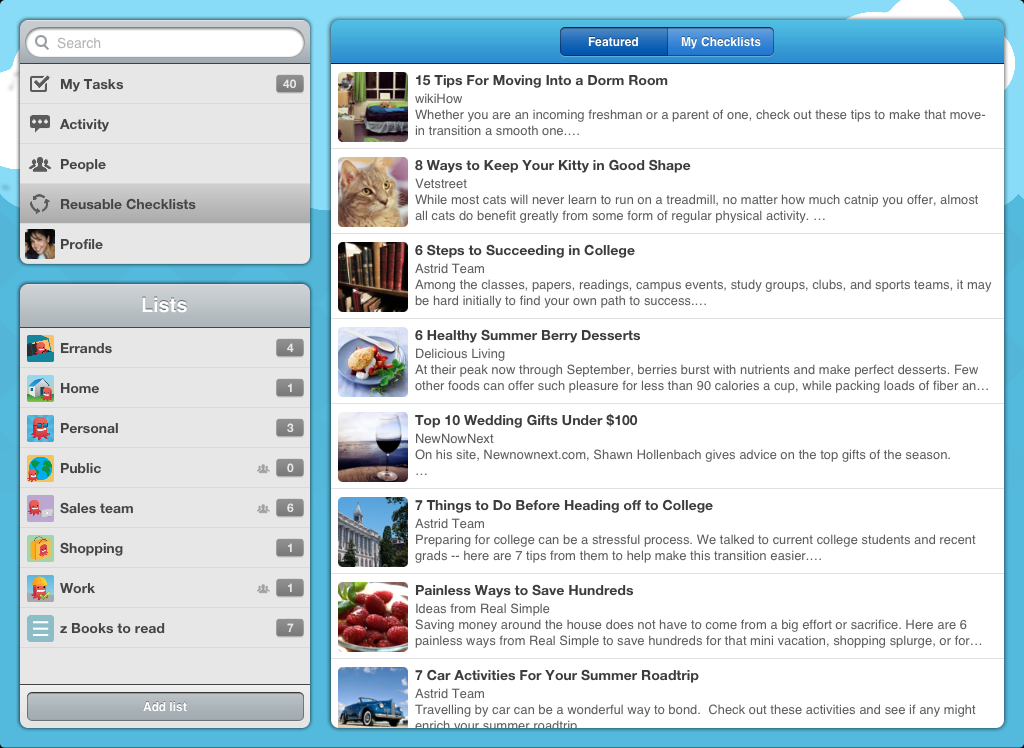Click the z Books to read list icon

(x=40, y=628)
